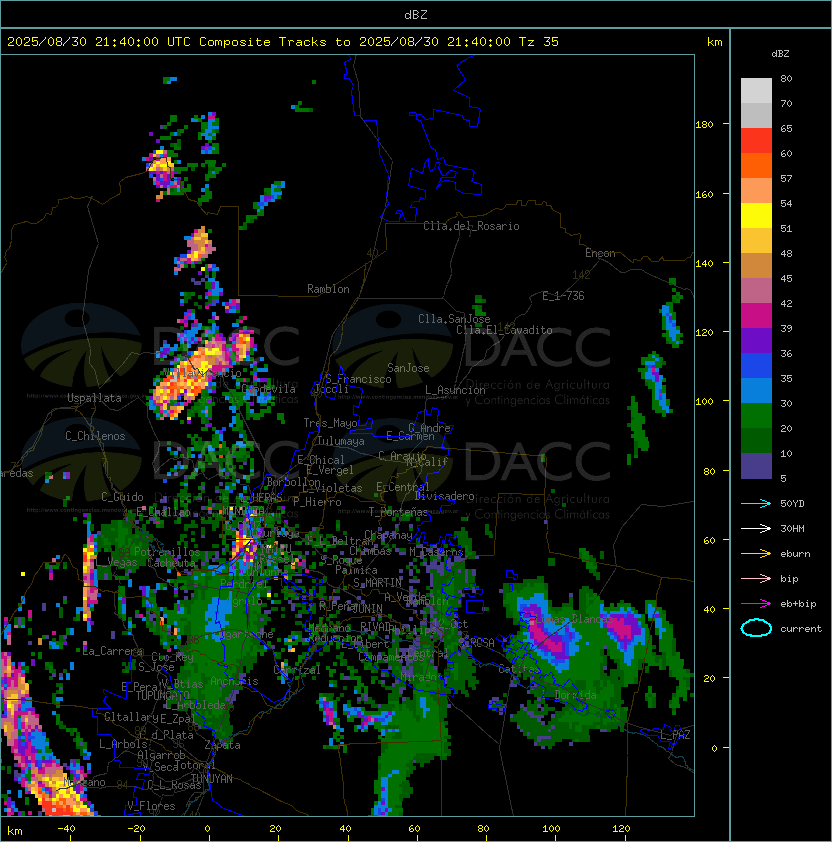Image resolution: width=832 pixels, height=842 pixels.
Task: Click the cyan 50YD arrow in legend
Action: tap(756, 503)
